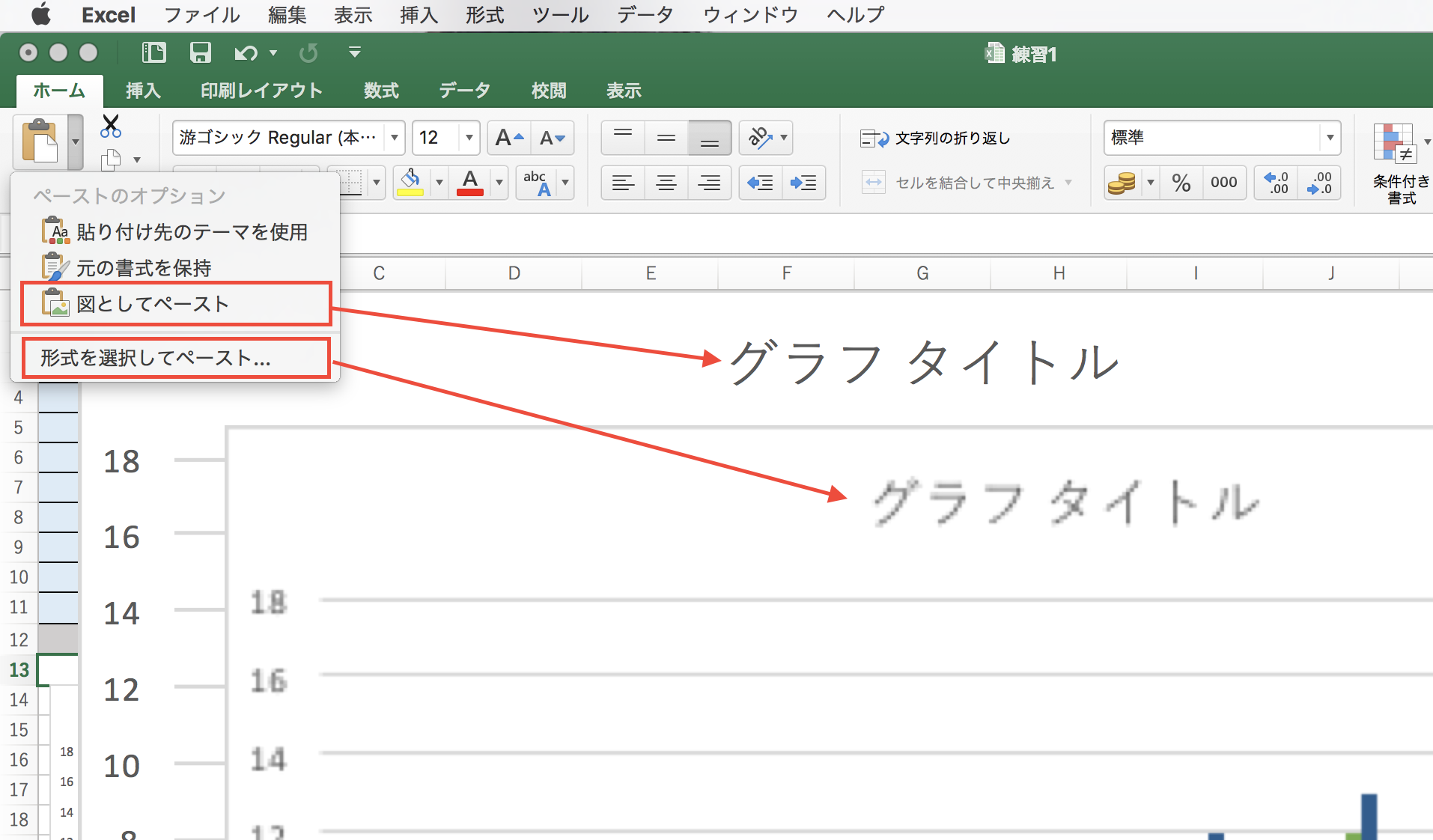Screen dimensions: 1433x840
Task: Click the Cut scissors icon
Action: 111,127
